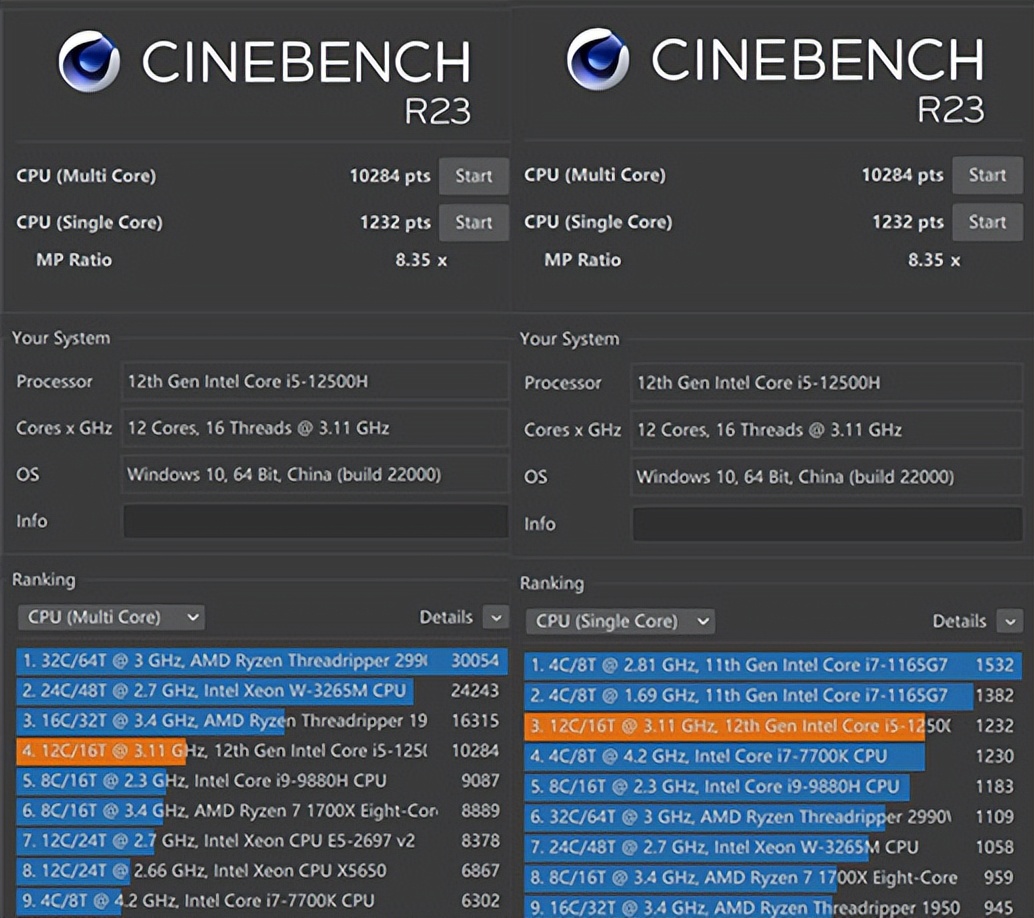Open the CPU (Single Core) ranking dropdown
Viewport: 1034px width, 918px height.
620,621
